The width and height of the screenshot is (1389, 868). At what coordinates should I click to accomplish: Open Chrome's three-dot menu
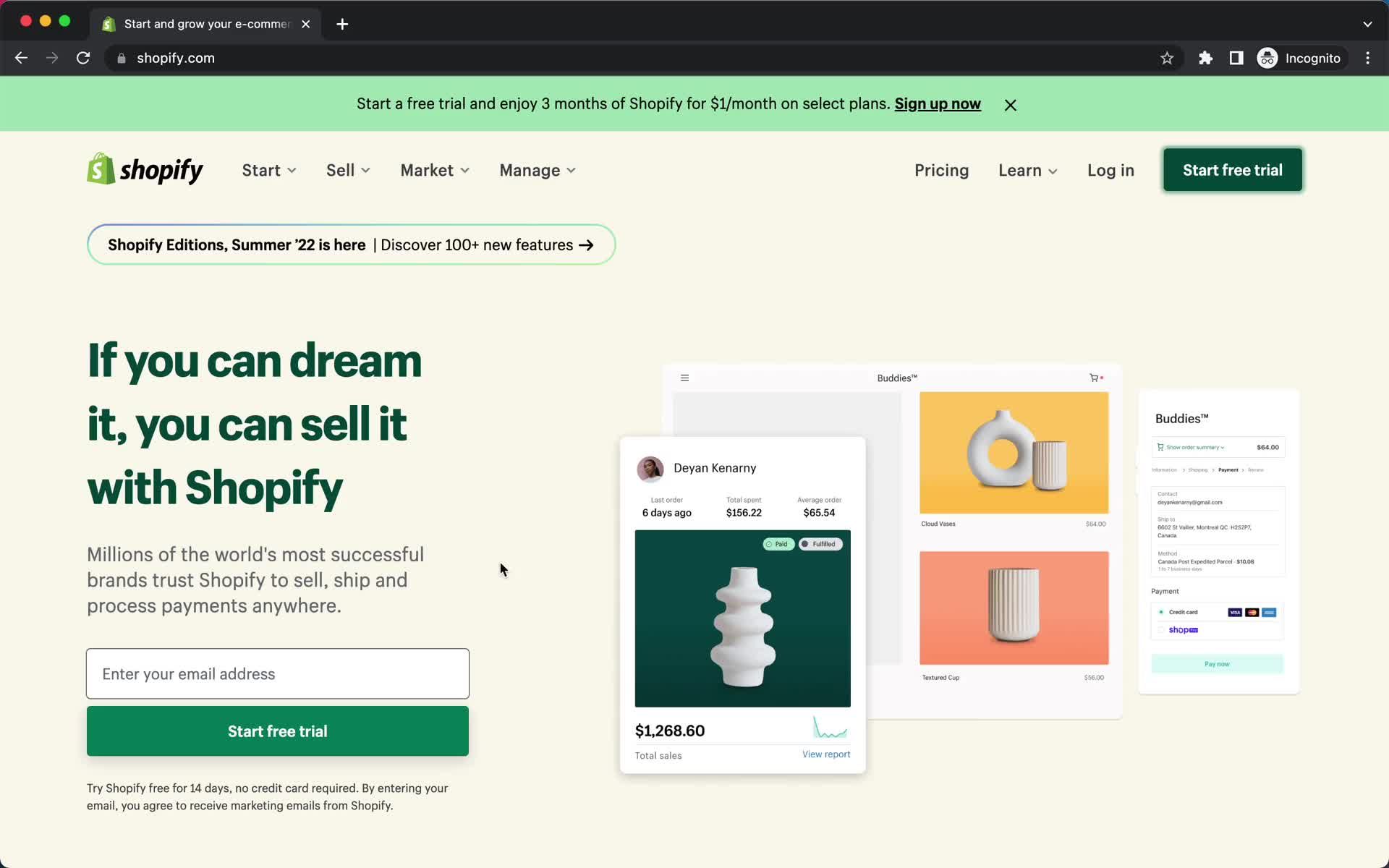tap(1367, 58)
